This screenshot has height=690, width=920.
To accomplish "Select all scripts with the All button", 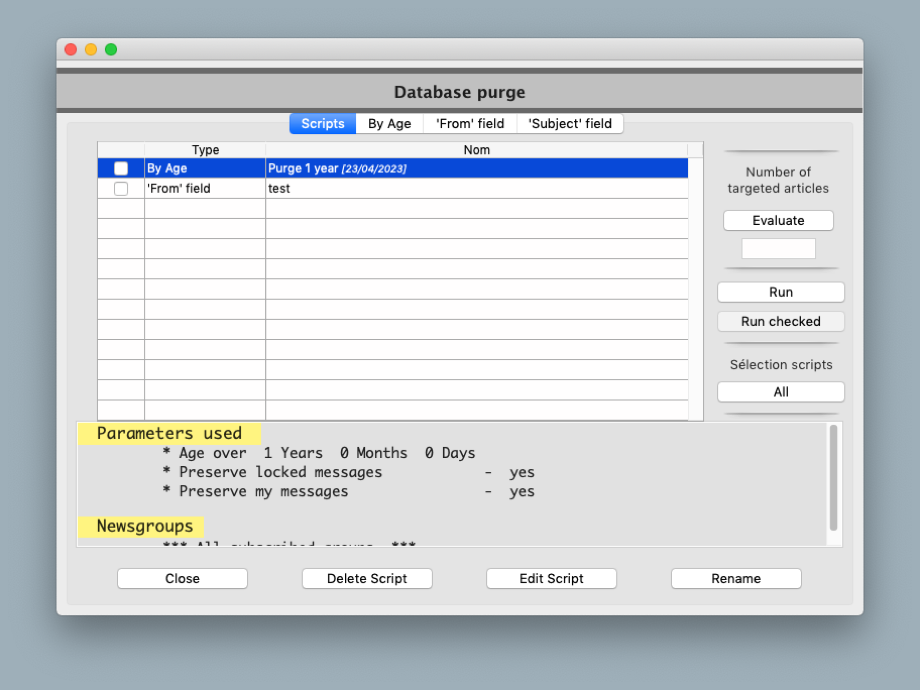I will click(x=780, y=392).
